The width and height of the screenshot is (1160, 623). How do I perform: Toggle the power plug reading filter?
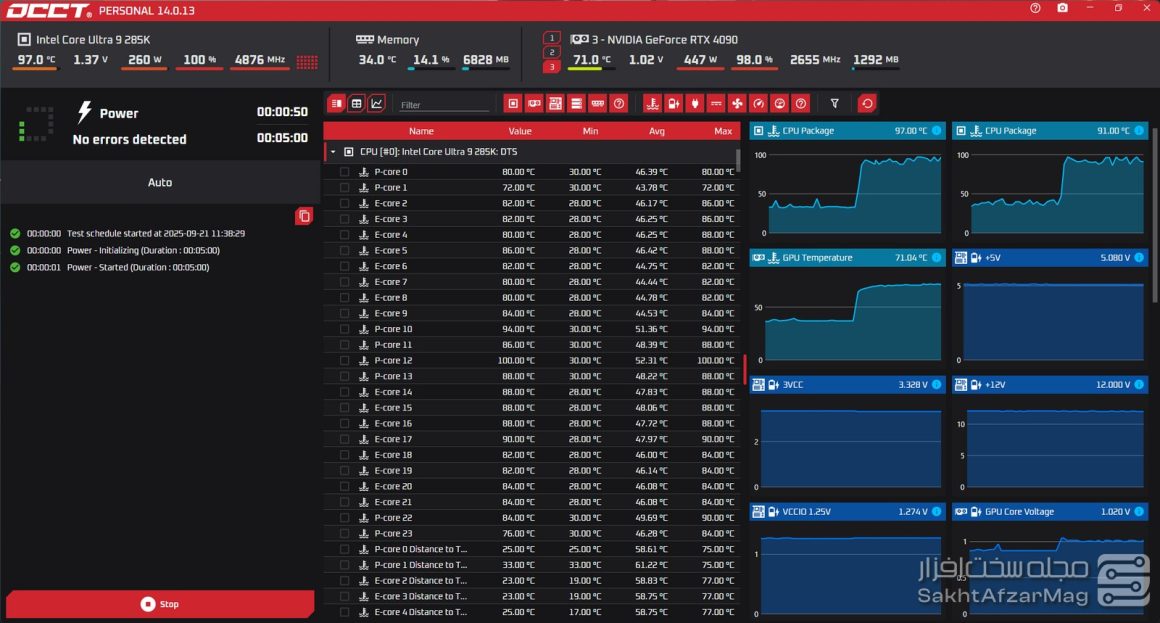695,104
